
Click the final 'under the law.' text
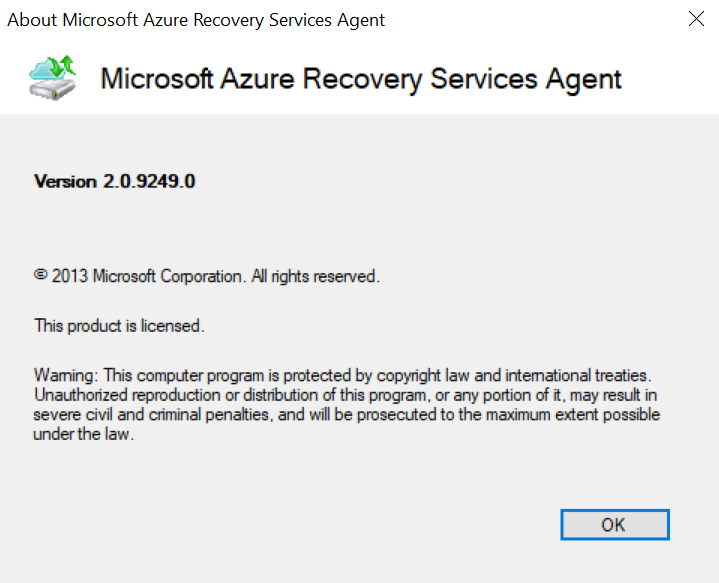83,434
